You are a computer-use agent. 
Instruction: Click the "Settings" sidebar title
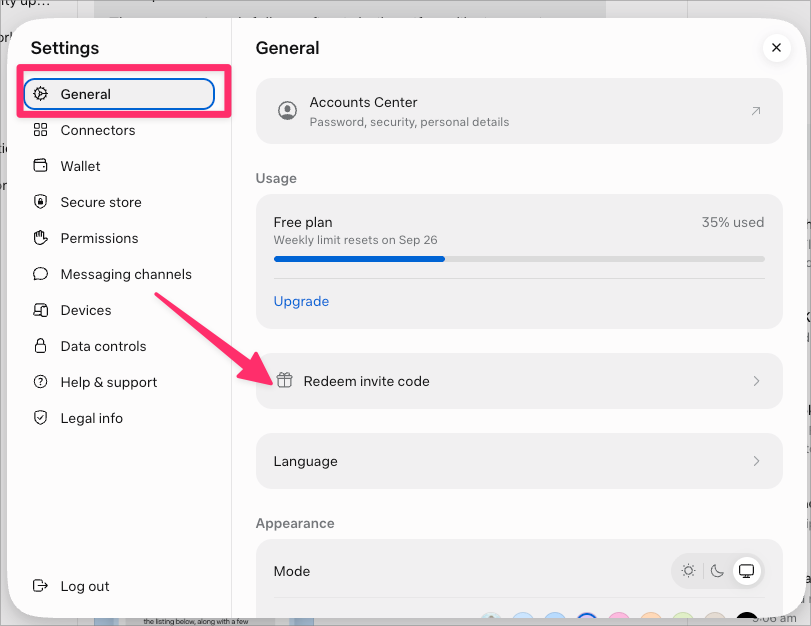click(65, 48)
